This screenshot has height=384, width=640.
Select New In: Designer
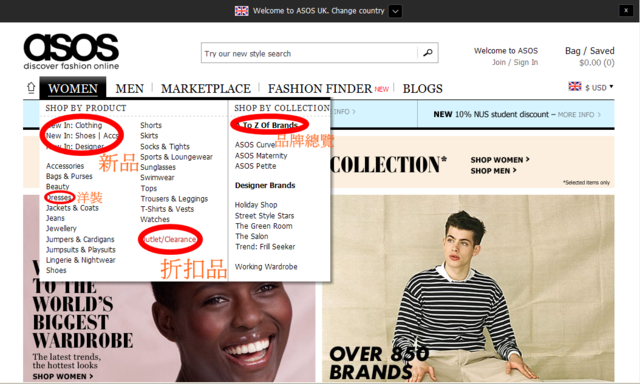tap(75, 146)
